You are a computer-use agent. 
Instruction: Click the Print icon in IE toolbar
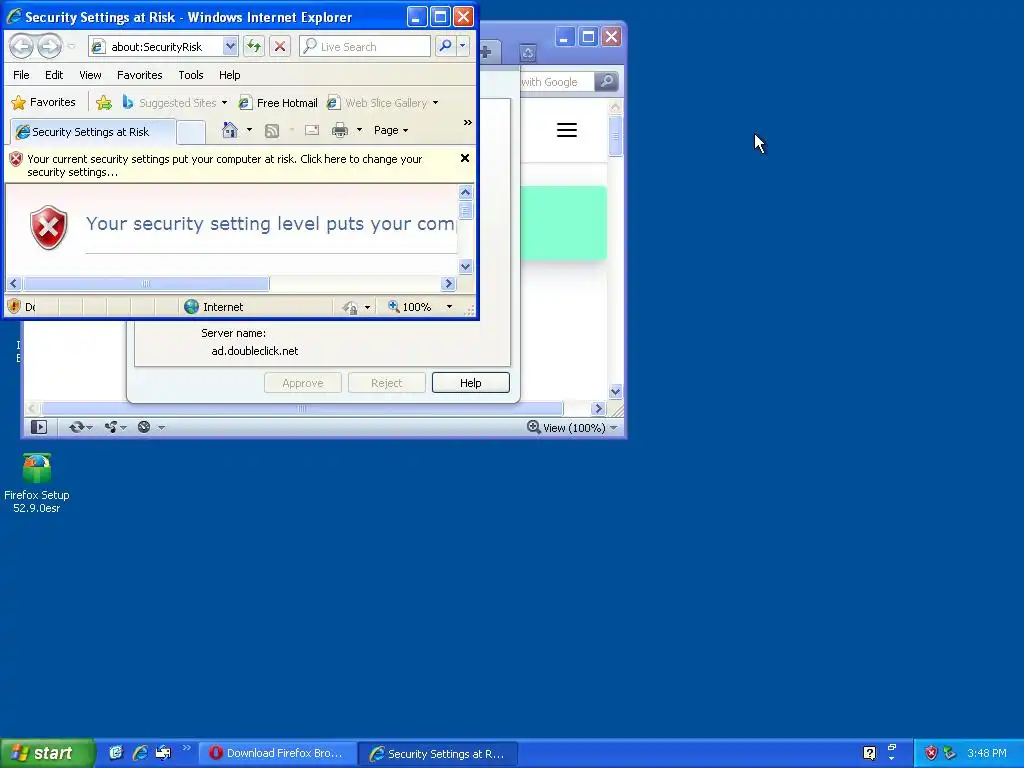pyautogui.click(x=340, y=131)
